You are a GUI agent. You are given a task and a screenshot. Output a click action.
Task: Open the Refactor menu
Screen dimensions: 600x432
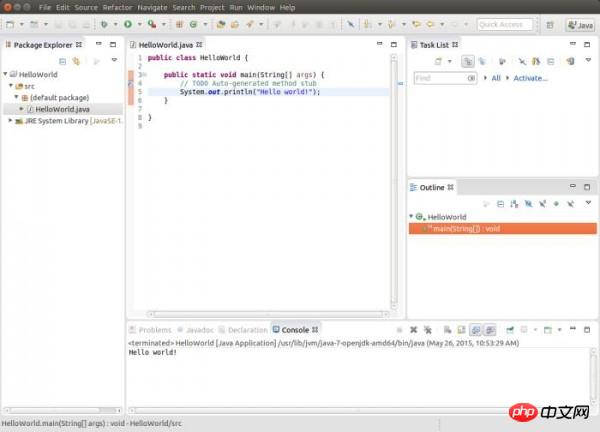click(x=117, y=7)
